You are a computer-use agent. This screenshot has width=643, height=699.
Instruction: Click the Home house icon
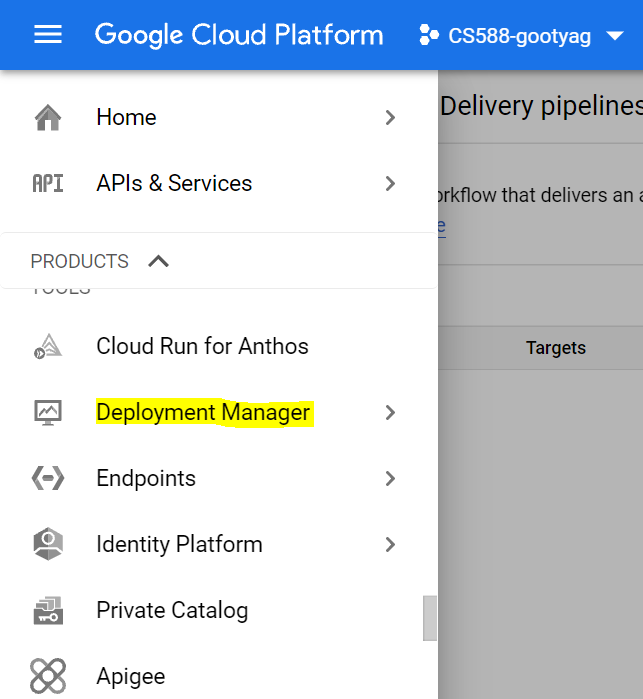[48, 117]
